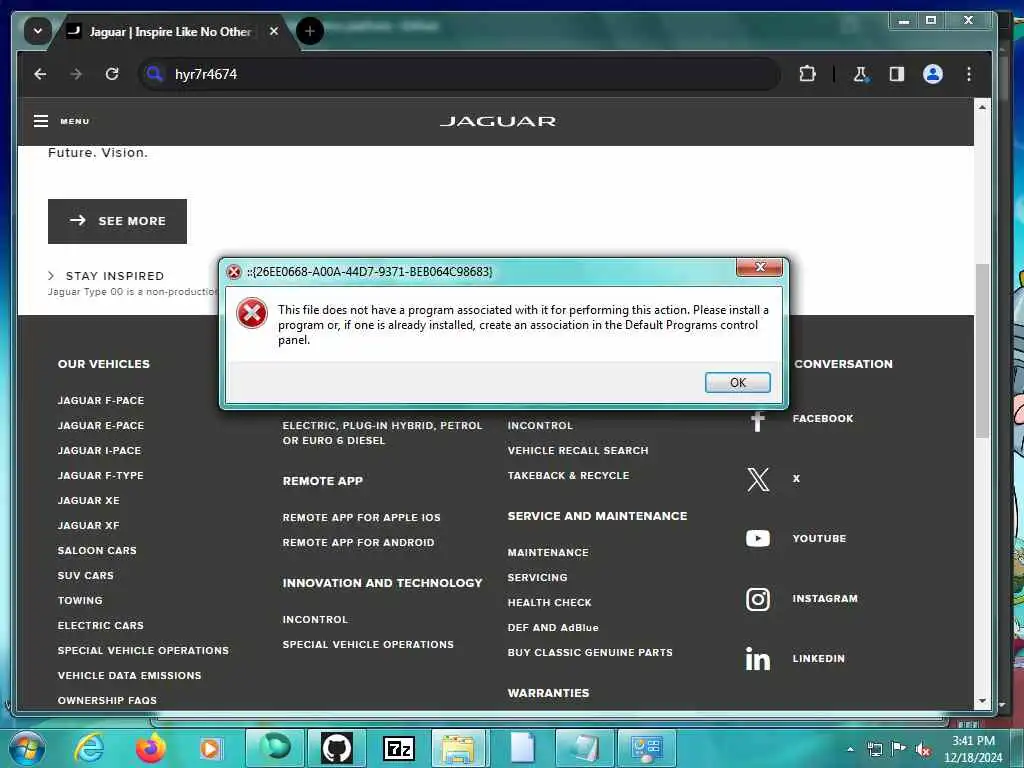Click the LinkedIn social icon
This screenshot has height=768, width=1024.
tap(758, 658)
